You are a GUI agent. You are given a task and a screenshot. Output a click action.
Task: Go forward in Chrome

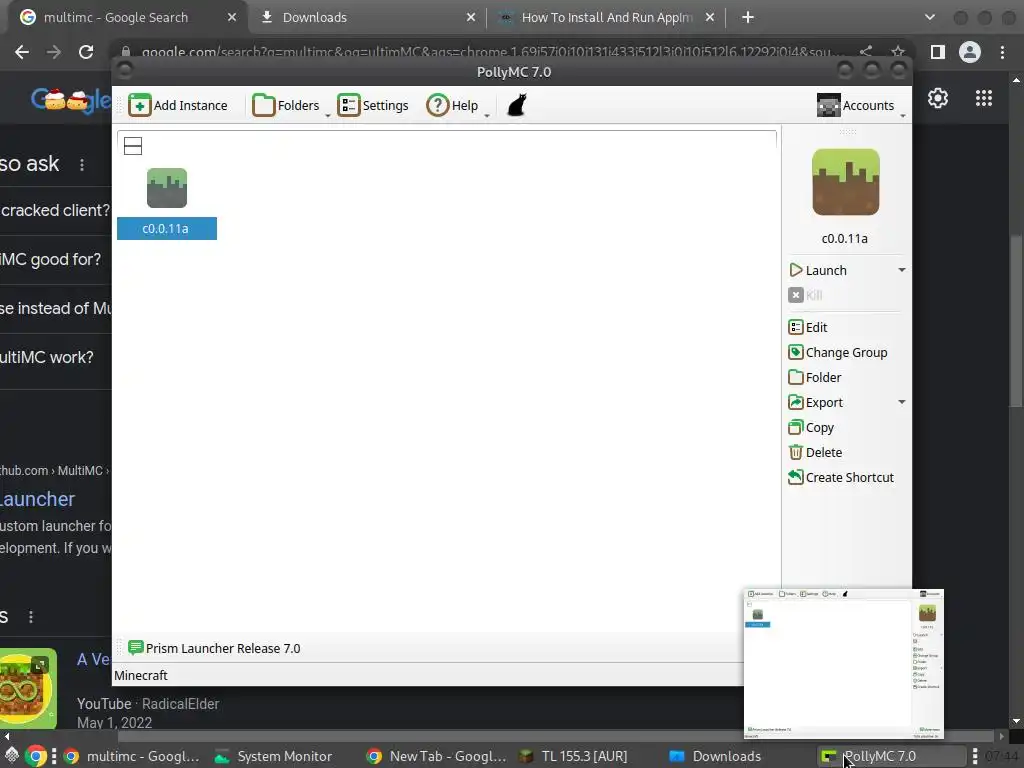click(54, 52)
